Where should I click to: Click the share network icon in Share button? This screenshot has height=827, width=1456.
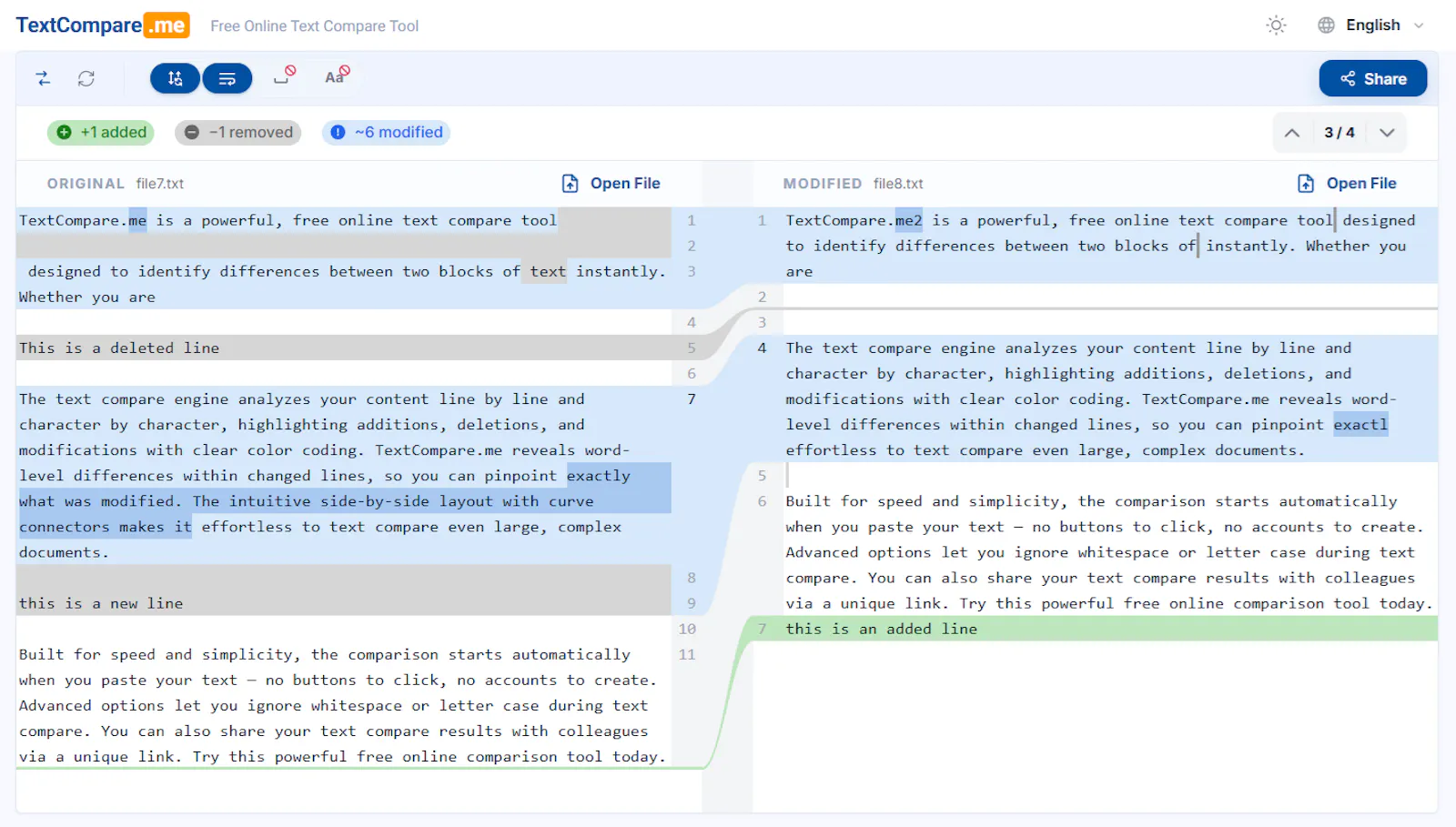tap(1348, 78)
